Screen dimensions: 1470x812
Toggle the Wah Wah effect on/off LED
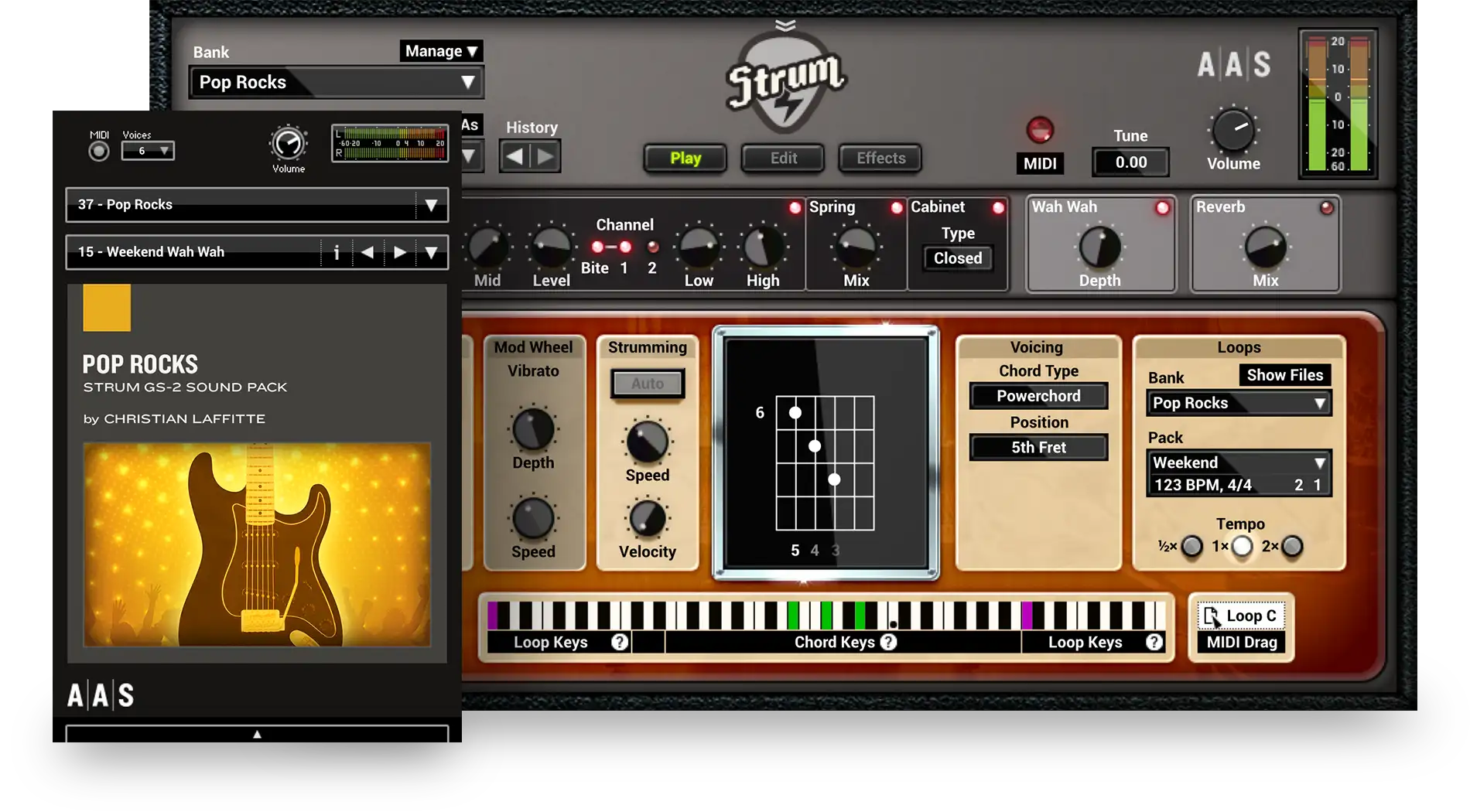(1162, 207)
